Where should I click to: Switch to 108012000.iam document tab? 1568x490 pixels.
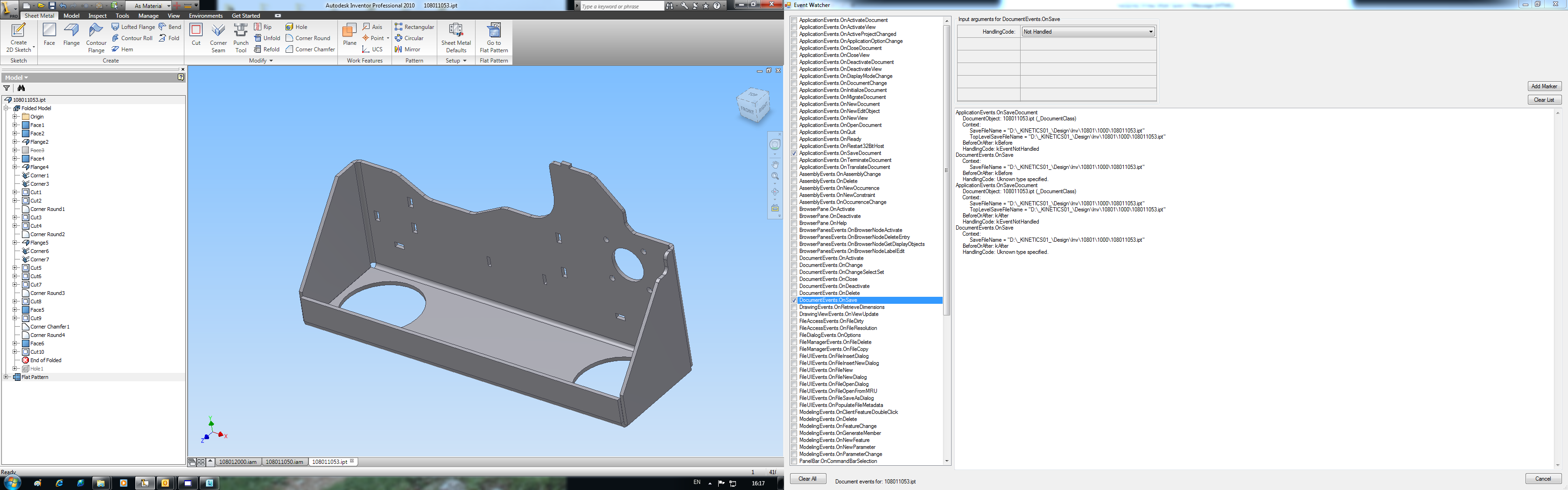pyautogui.click(x=238, y=462)
